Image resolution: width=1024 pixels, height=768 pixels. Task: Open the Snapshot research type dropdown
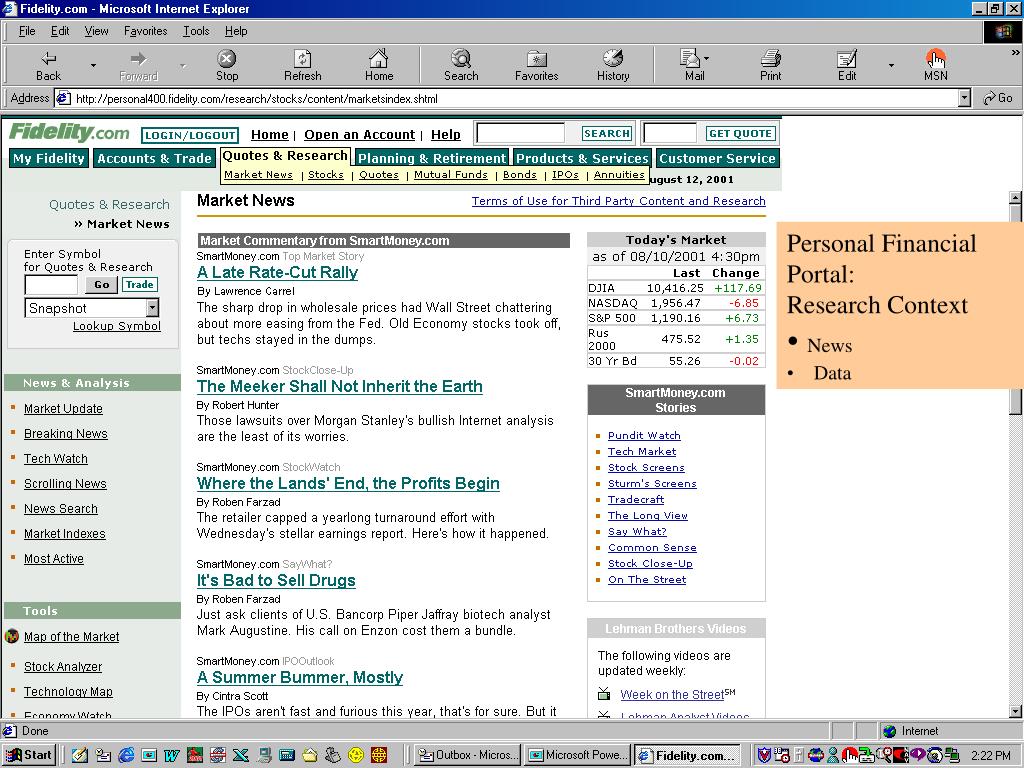[x=152, y=308]
